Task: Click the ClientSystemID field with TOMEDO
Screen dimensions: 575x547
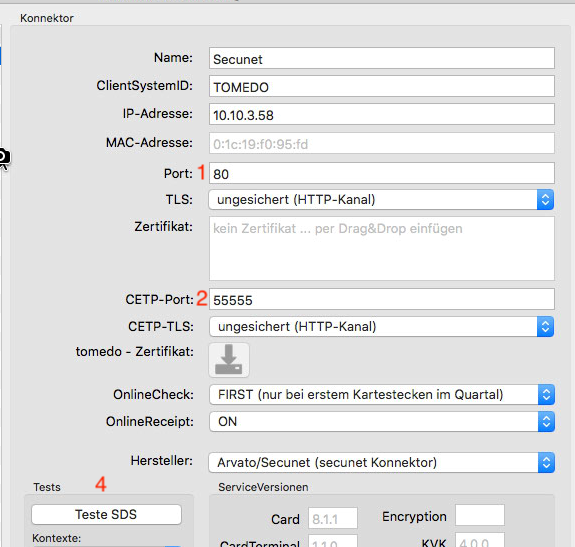Action: [x=382, y=87]
